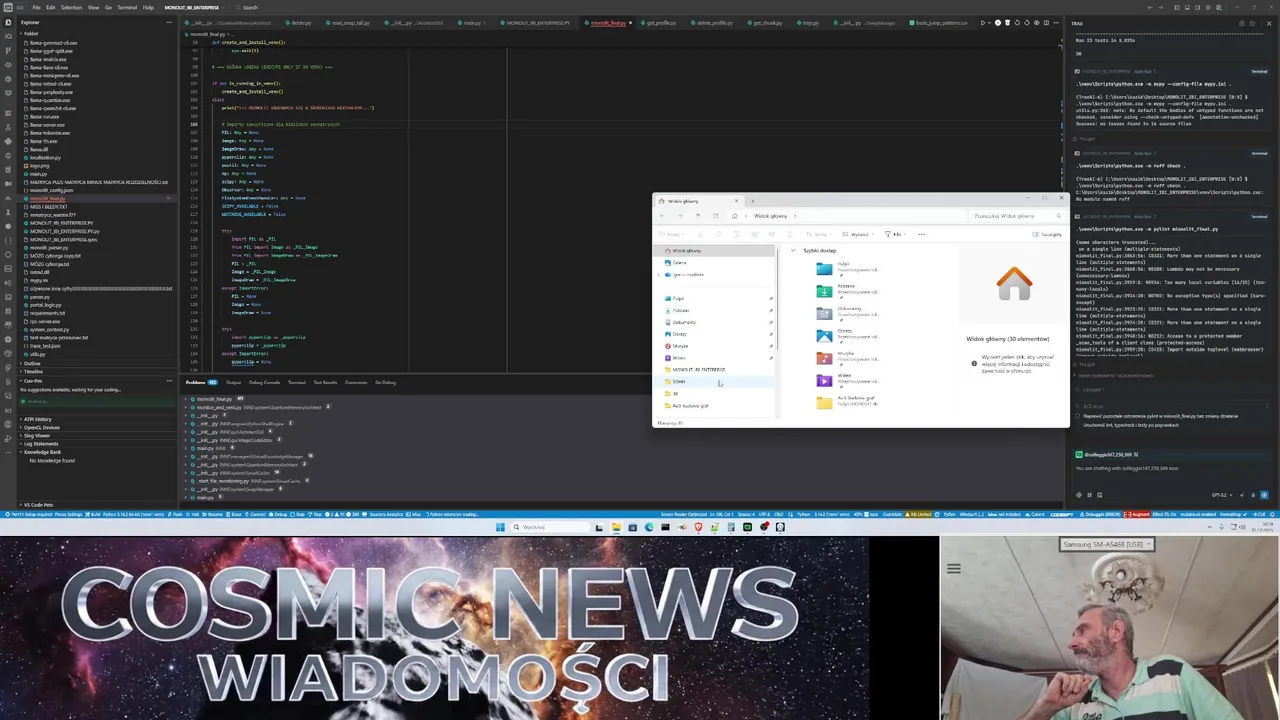Switch to the Output panel tab
Image resolution: width=1280 pixels, height=720 pixels.
click(x=233, y=382)
